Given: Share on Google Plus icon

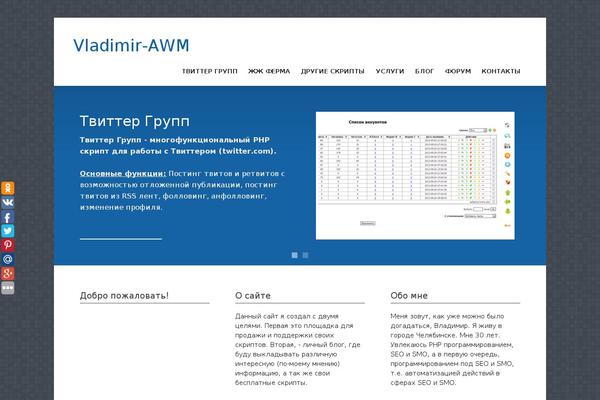Looking at the screenshot, I should pyautogui.click(x=8, y=273).
